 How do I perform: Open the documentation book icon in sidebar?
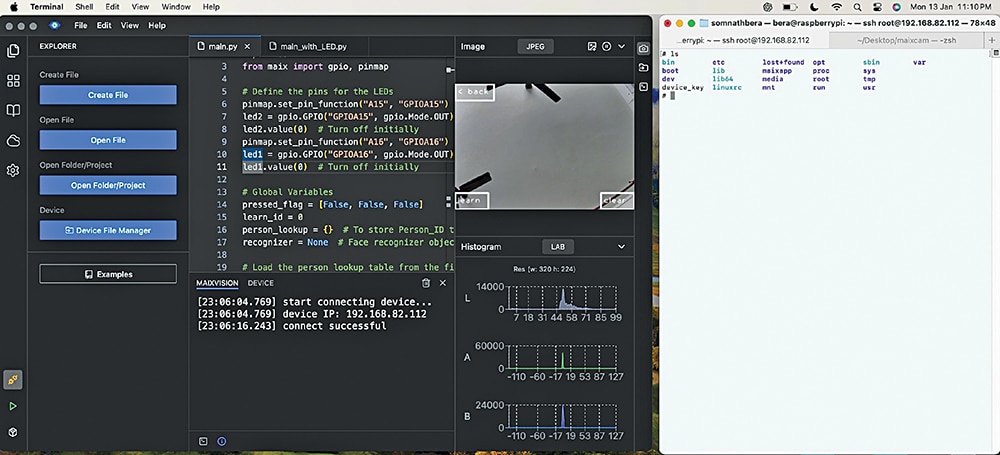point(13,110)
